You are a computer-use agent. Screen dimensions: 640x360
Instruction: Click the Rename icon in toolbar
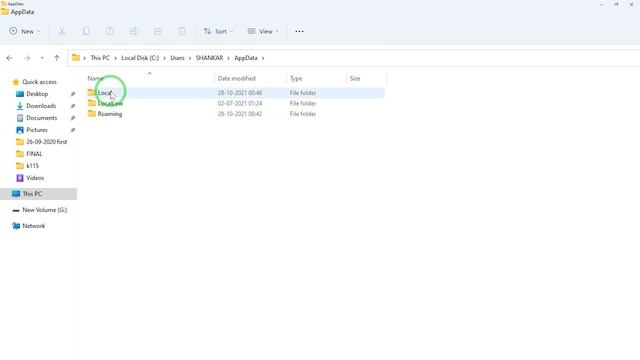click(x=133, y=31)
